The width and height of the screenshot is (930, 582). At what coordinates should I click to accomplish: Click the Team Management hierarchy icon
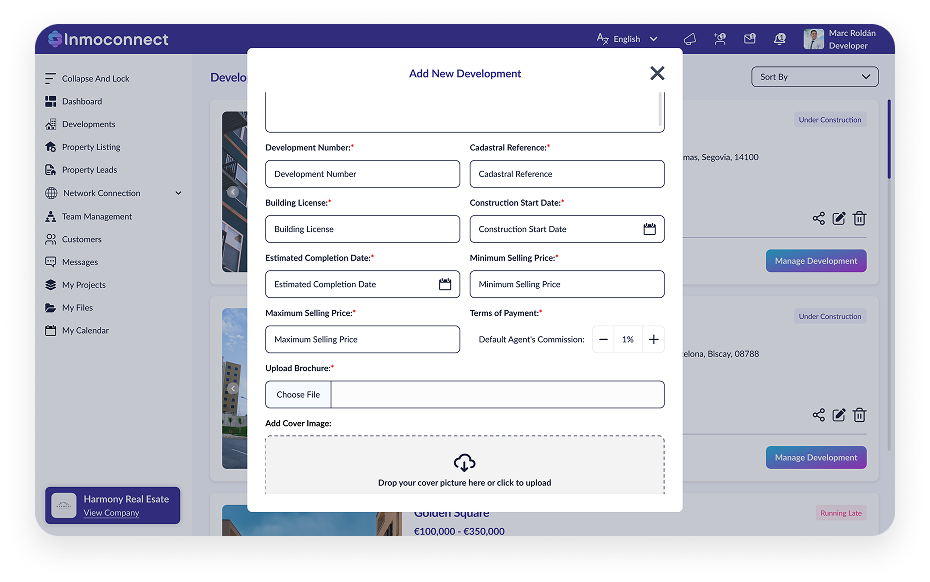50,217
